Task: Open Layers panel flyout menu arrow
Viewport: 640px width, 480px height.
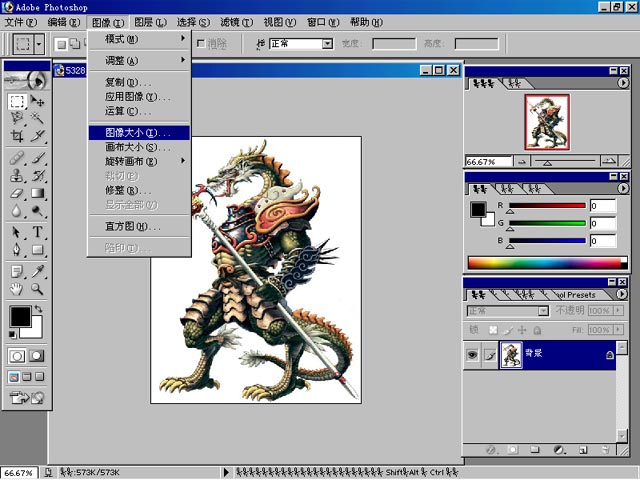Action: [621, 293]
